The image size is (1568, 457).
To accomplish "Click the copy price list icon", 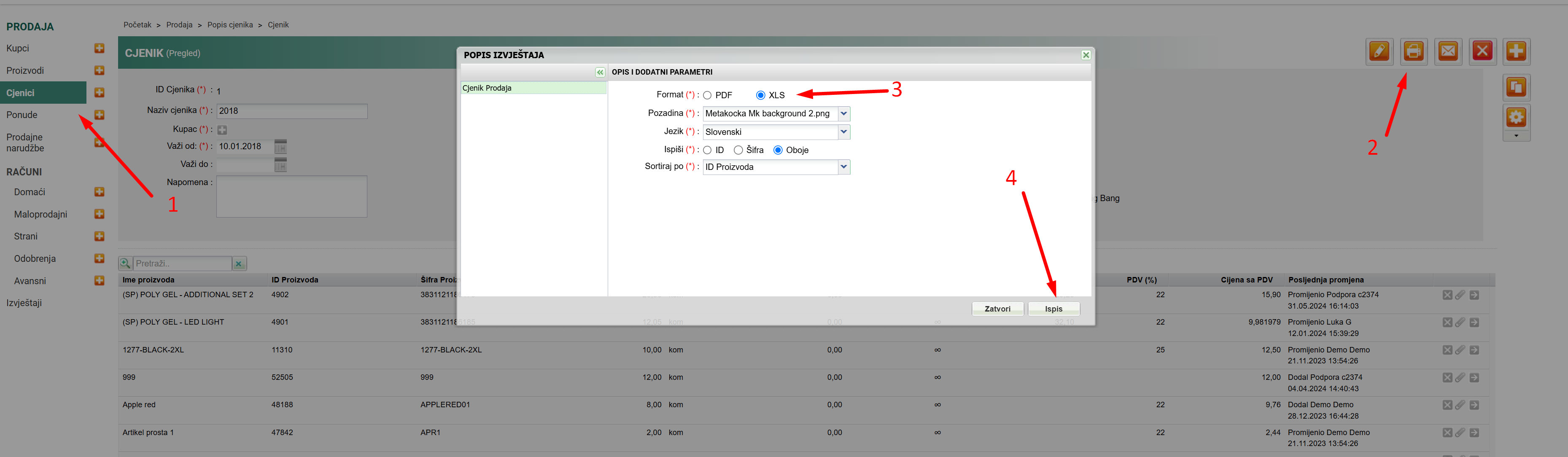I will click(1516, 87).
